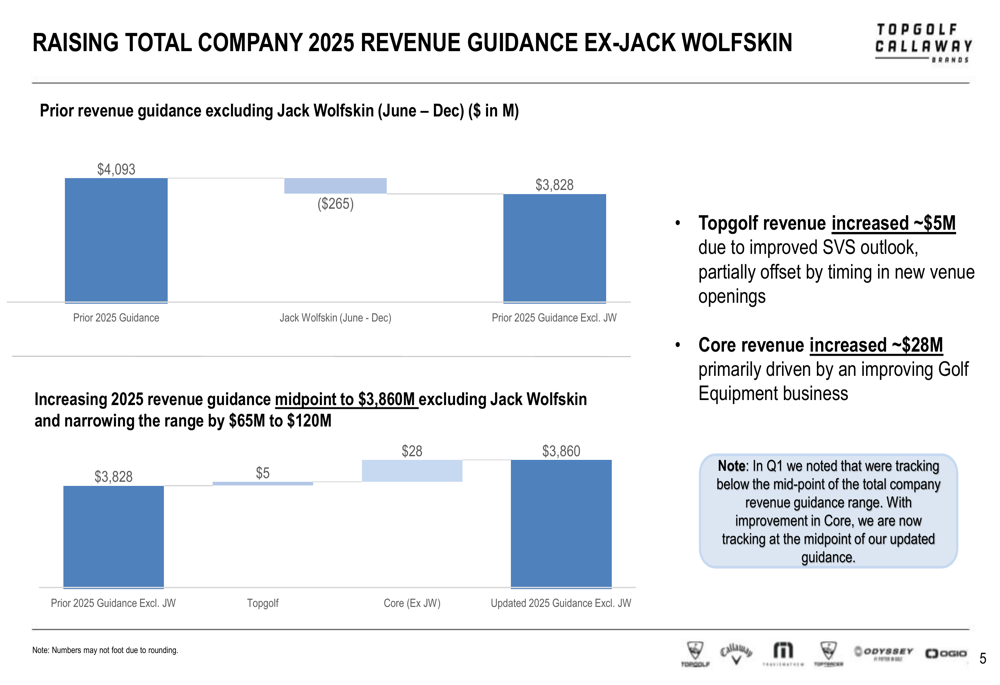Select the $28 value label
Viewport: 1000px width, 685px height.
point(412,451)
